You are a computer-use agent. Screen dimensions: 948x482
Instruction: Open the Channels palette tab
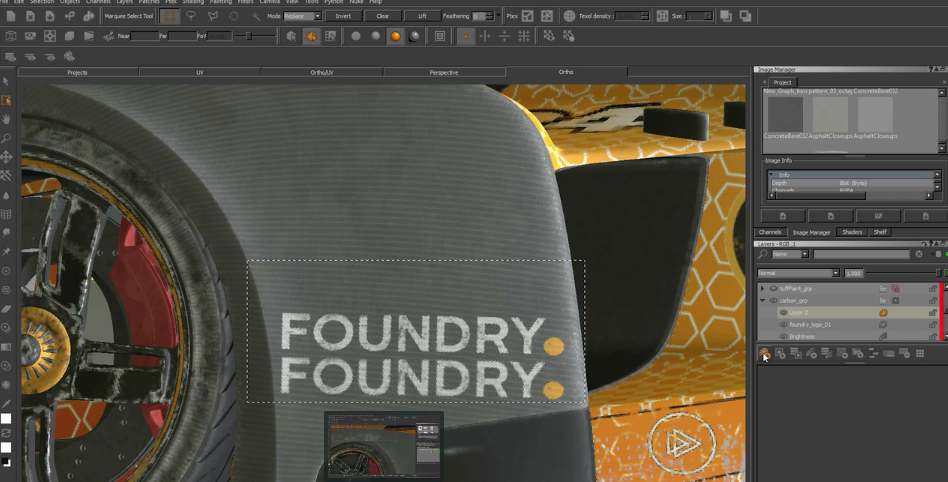pos(770,232)
